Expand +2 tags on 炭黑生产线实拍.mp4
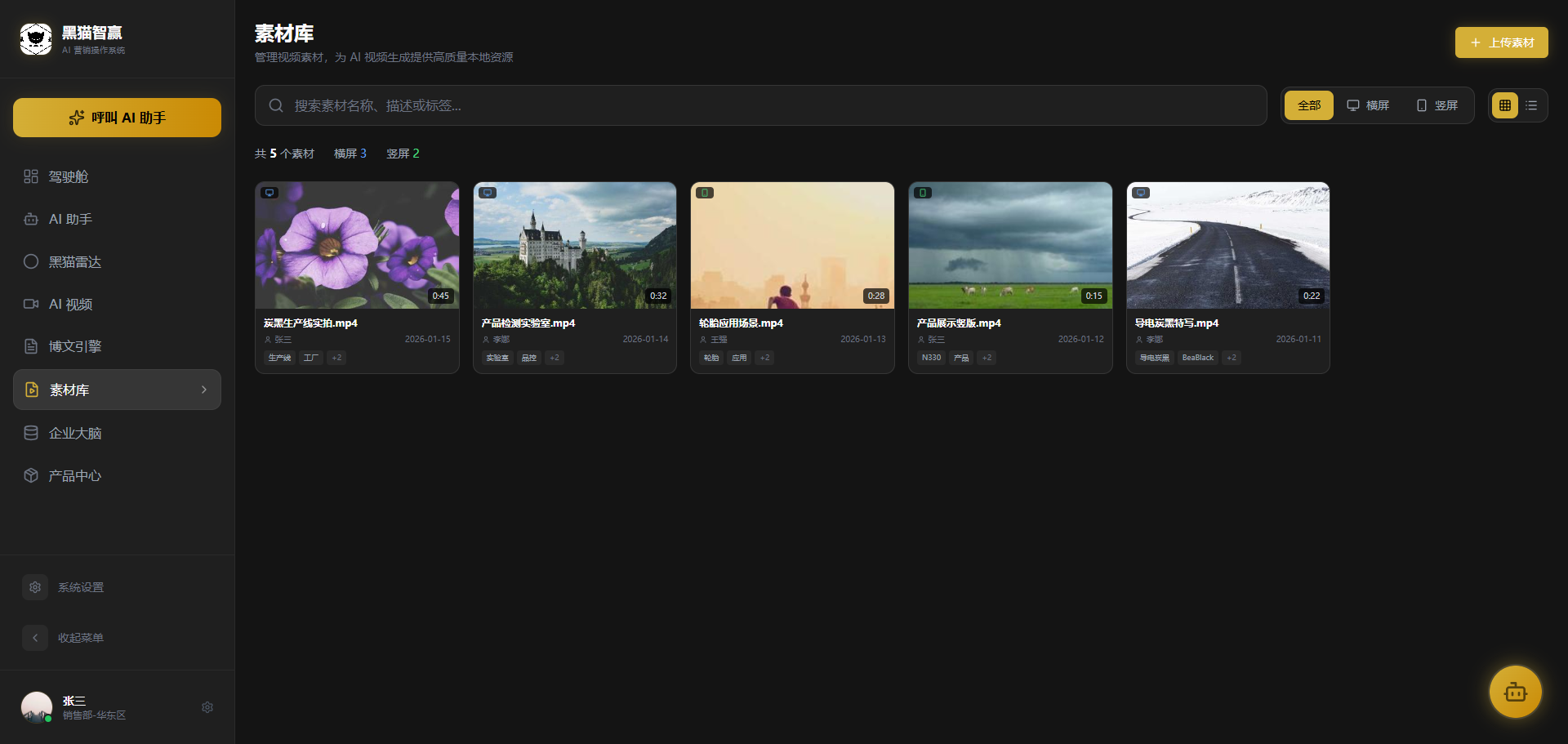 [336, 358]
